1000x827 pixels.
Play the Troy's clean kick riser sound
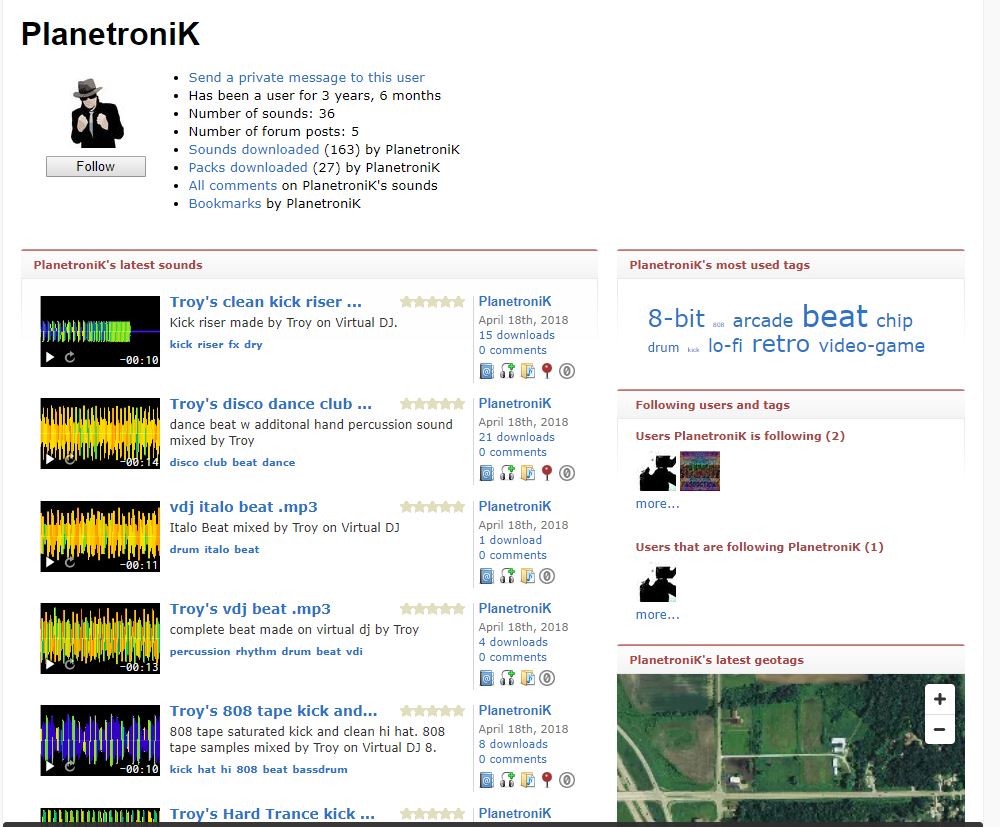click(x=49, y=358)
